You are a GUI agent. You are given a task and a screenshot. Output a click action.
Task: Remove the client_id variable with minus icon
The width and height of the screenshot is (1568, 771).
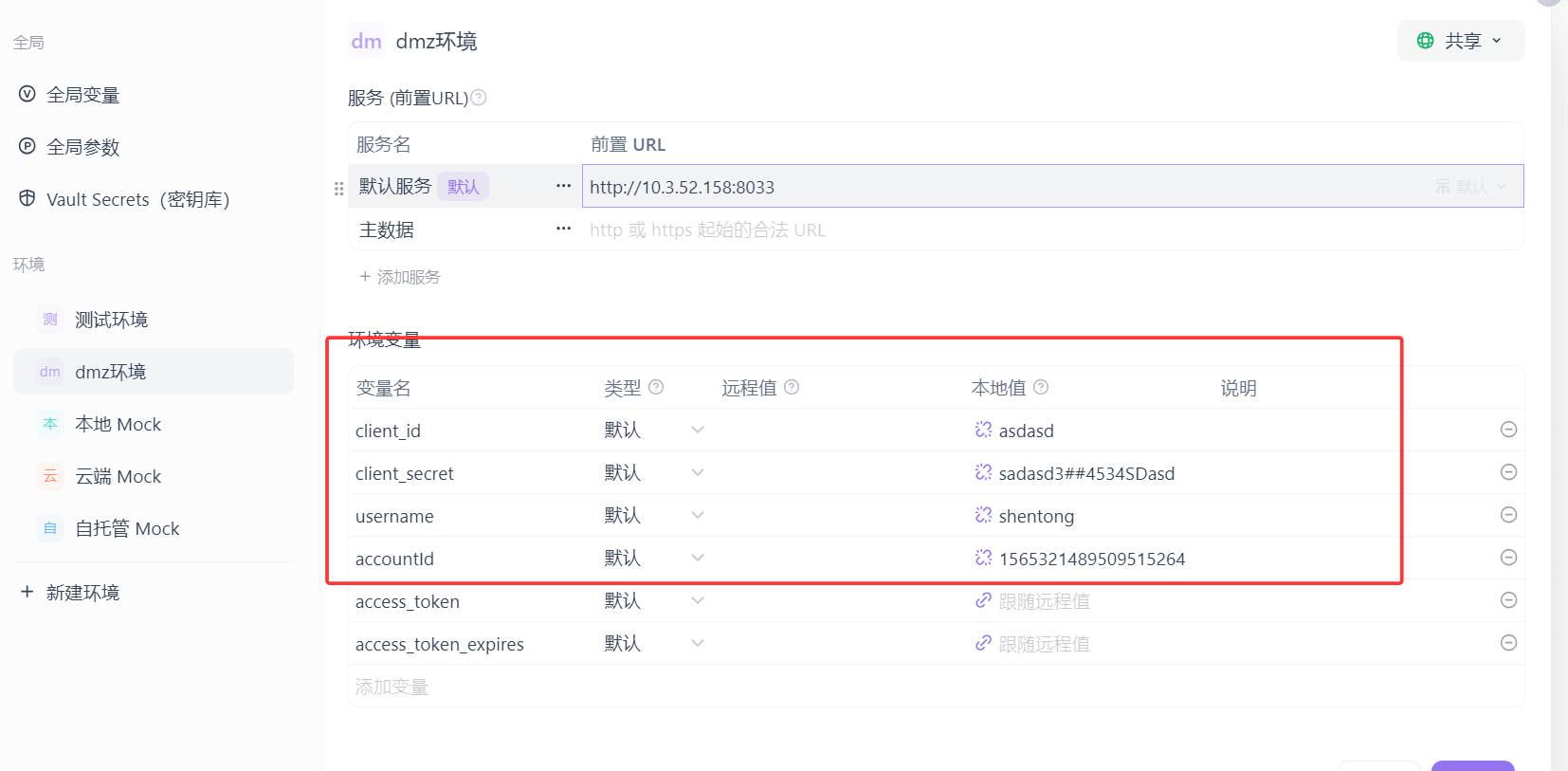(1509, 430)
